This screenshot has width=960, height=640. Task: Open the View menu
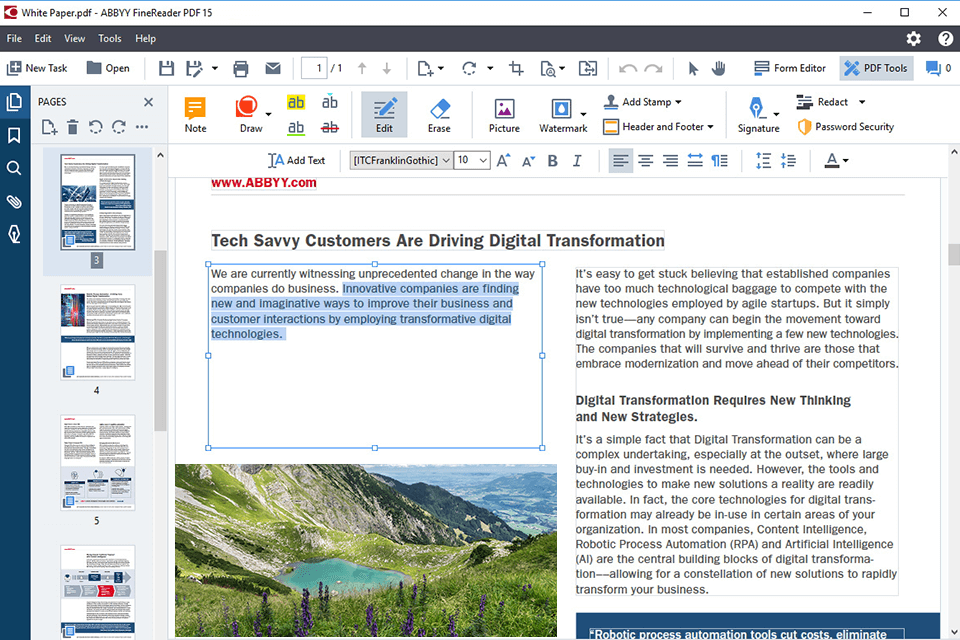tap(75, 38)
